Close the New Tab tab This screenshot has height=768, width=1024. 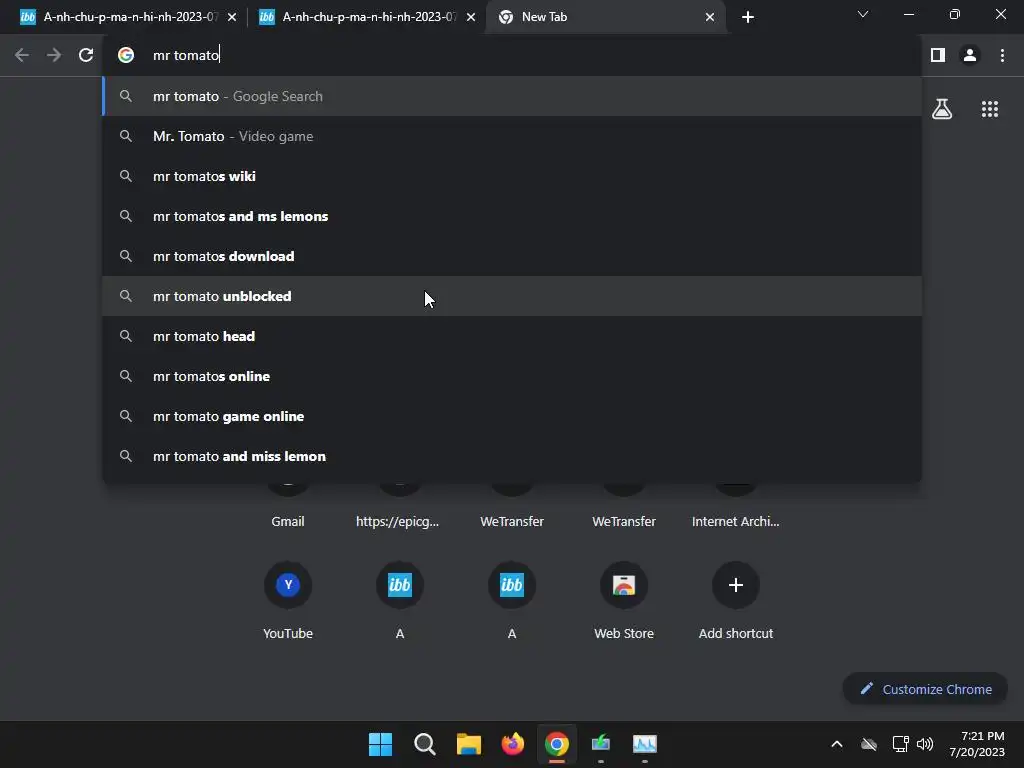tap(710, 17)
